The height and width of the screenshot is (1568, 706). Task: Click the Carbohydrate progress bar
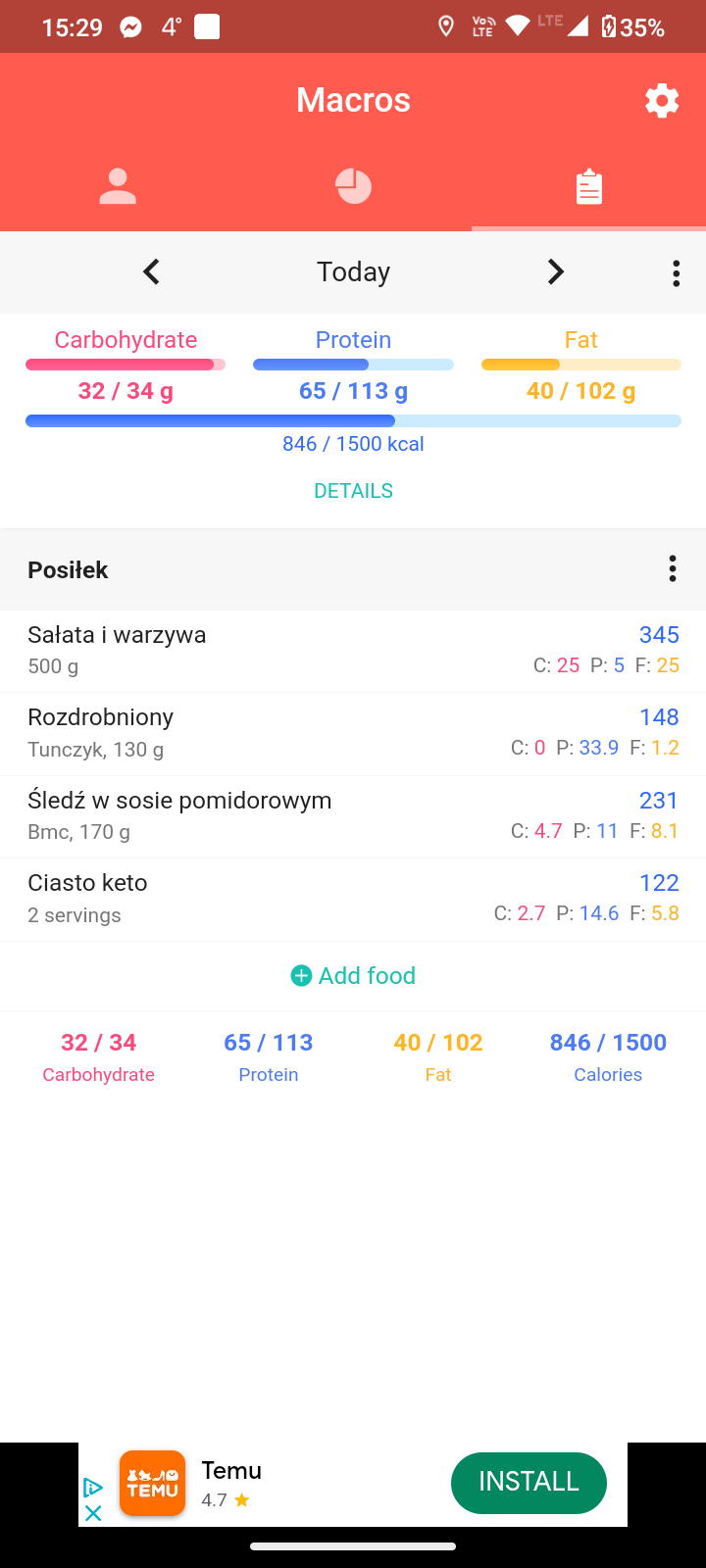click(x=126, y=365)
